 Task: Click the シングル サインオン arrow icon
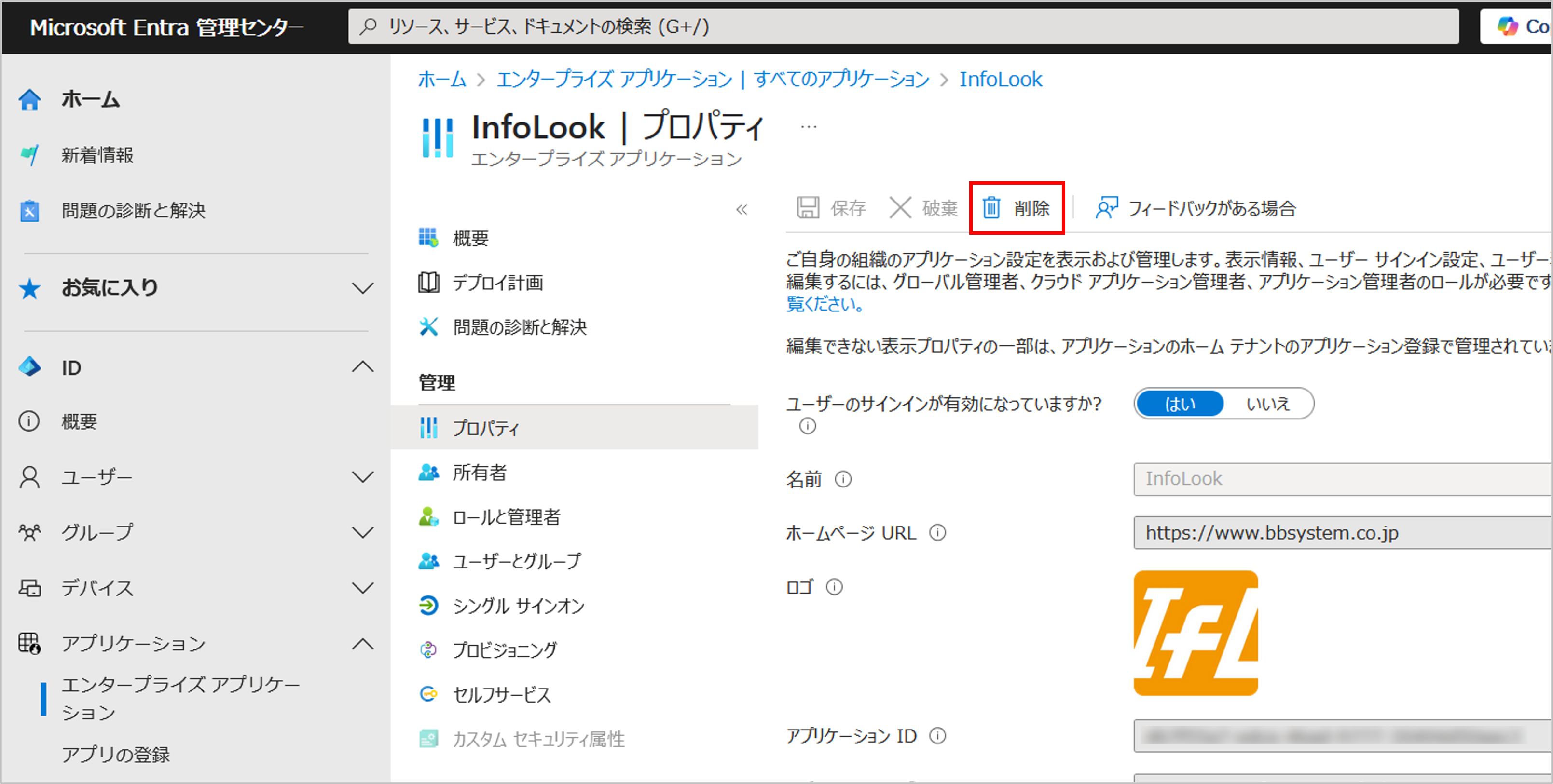coord(428,605)
